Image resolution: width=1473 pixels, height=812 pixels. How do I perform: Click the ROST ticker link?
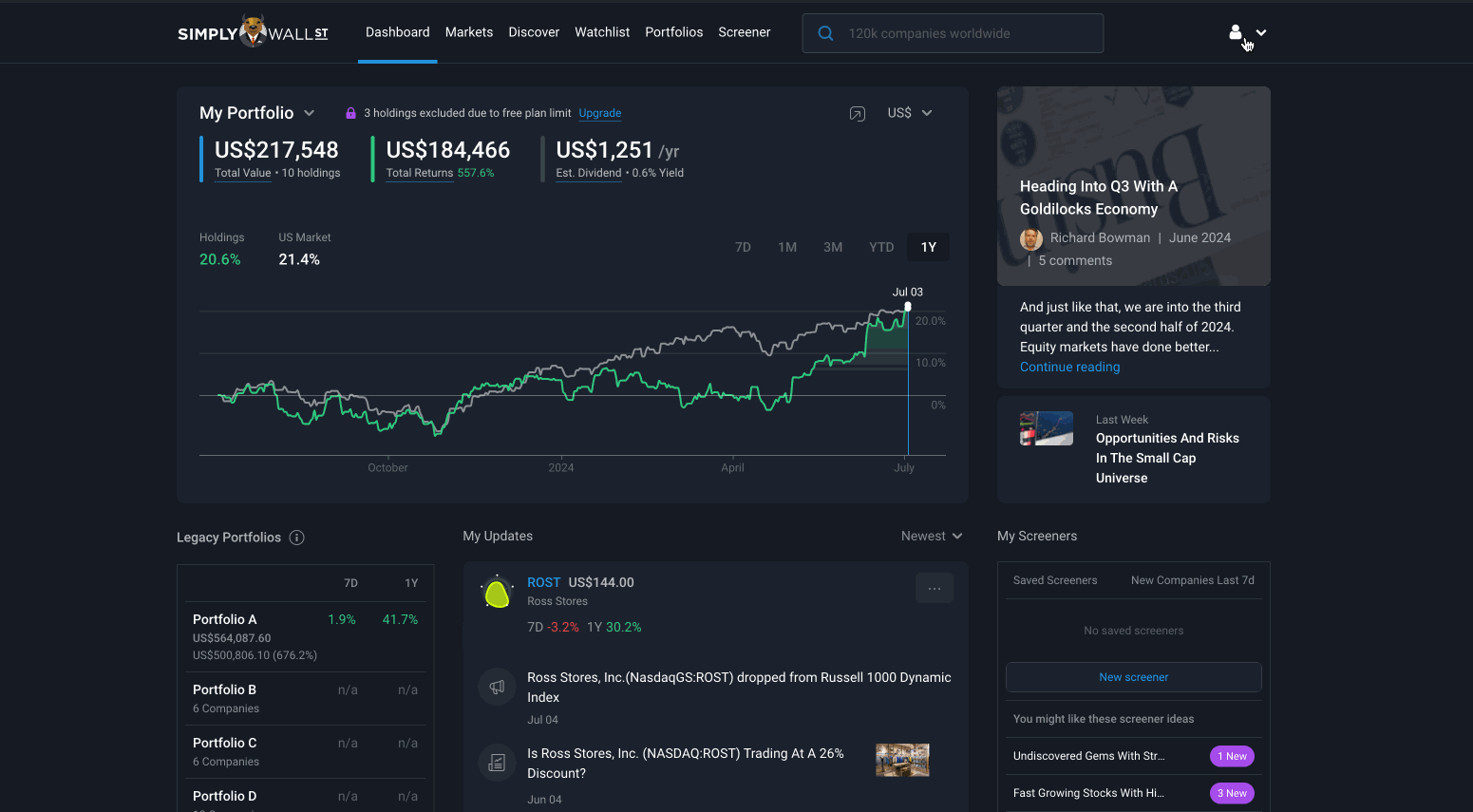click(544, 582)
